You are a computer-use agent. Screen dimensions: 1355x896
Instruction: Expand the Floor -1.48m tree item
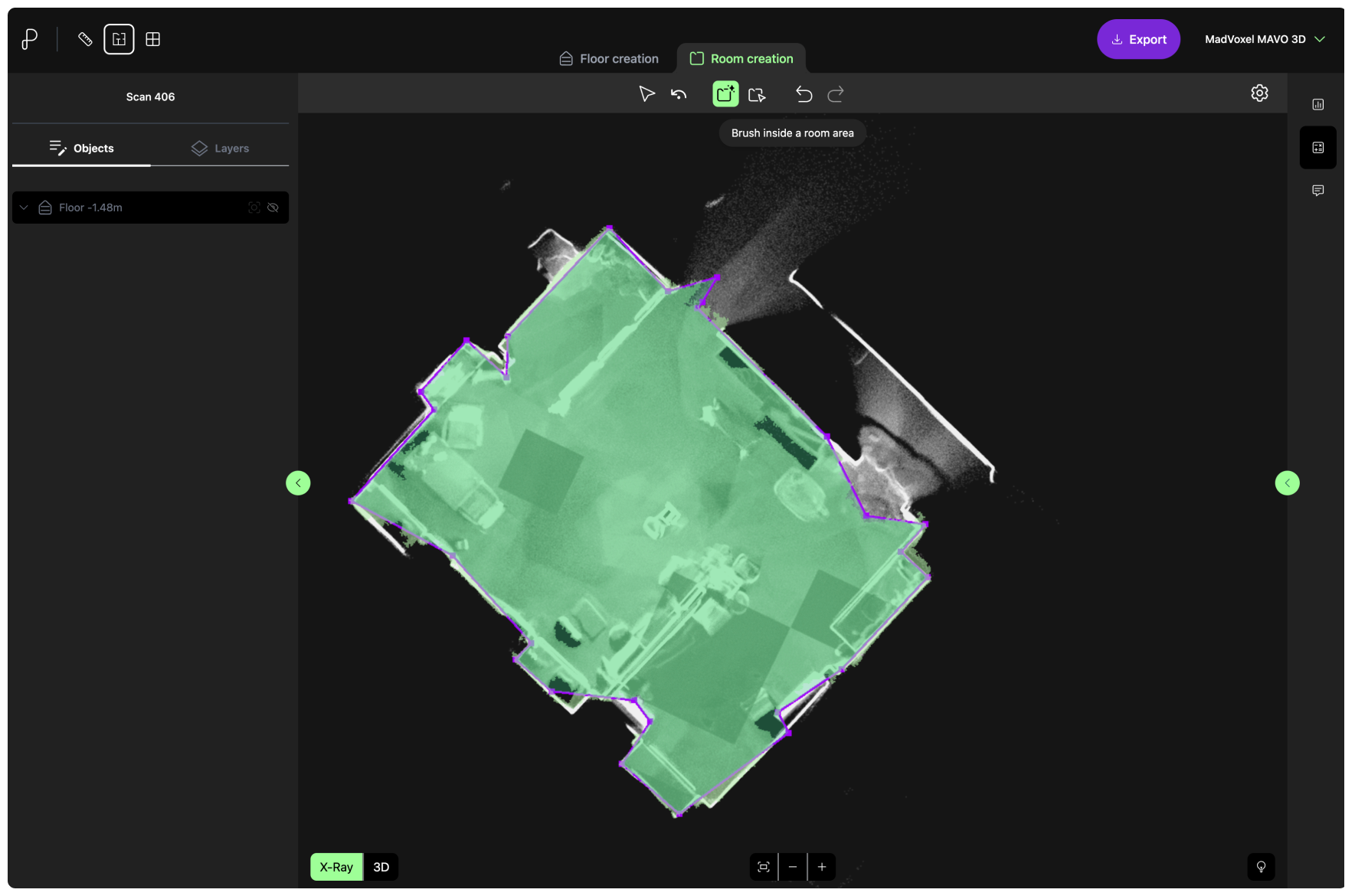click(x=25, y=208)
